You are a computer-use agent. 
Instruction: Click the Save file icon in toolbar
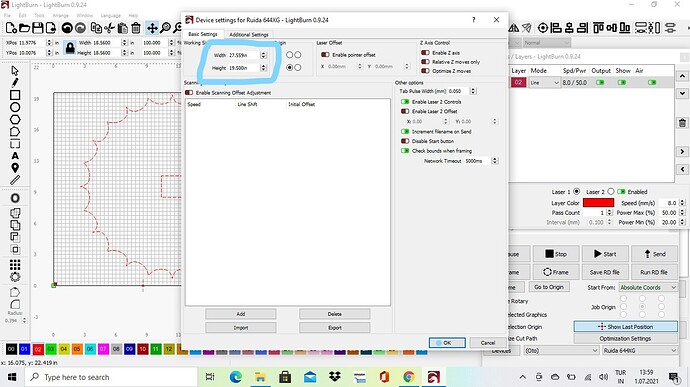tap(38, 28)
